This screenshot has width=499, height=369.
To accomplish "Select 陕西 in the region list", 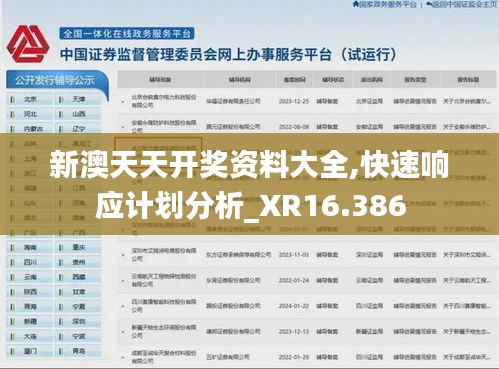I will click(x=30, y=292).
